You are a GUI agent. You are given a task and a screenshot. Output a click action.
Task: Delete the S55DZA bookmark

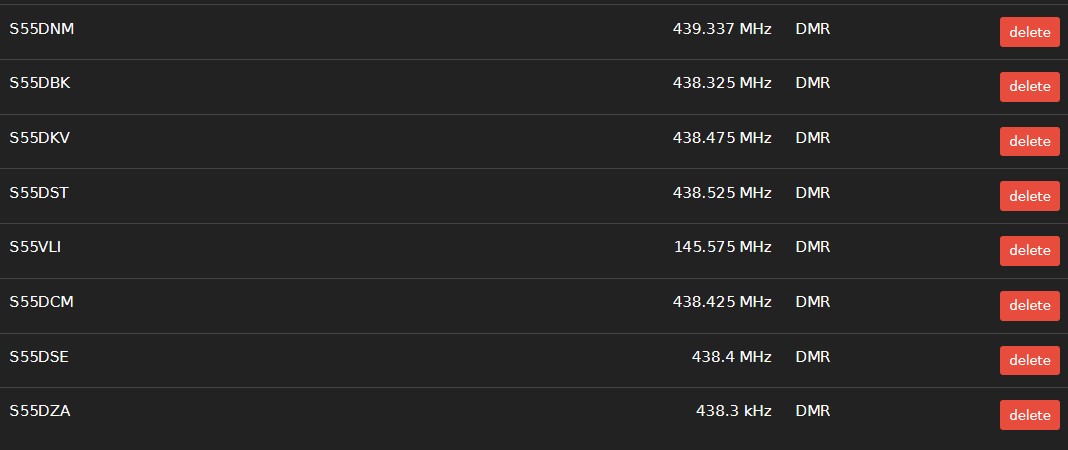click(1029, 415)
